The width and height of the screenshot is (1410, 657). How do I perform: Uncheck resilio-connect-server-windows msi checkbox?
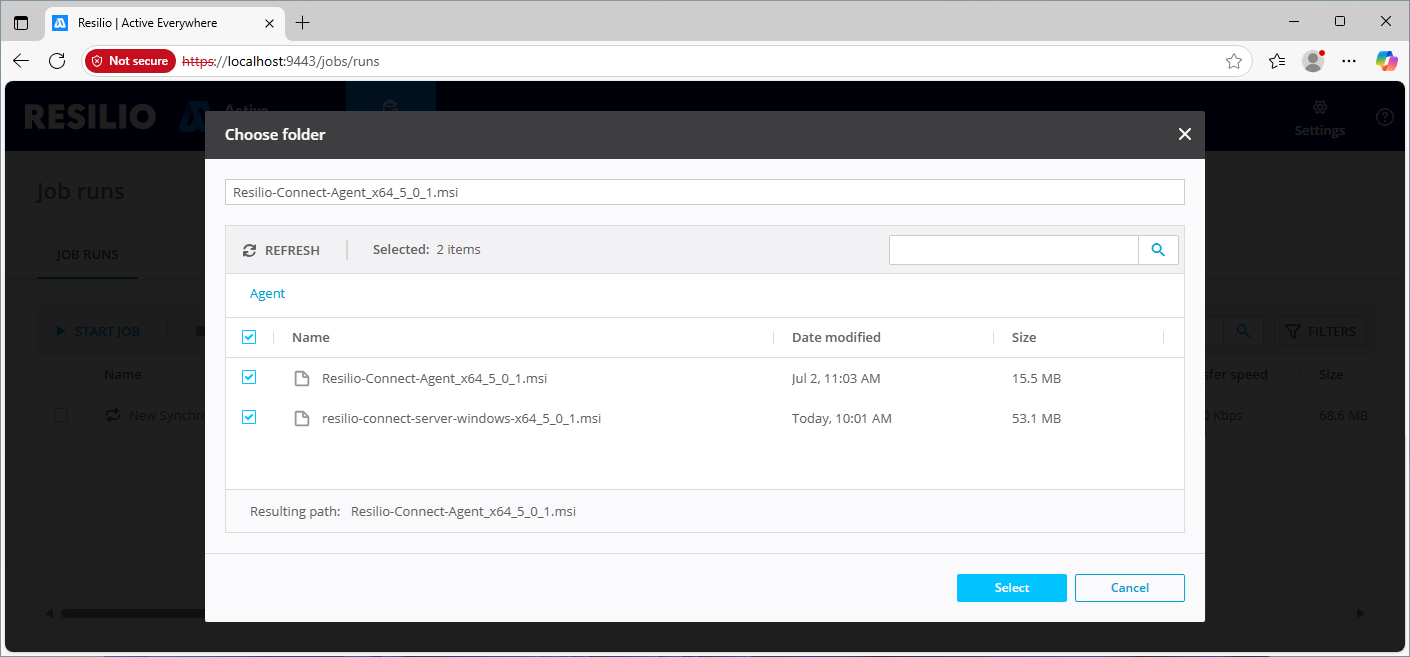[249, 418]
